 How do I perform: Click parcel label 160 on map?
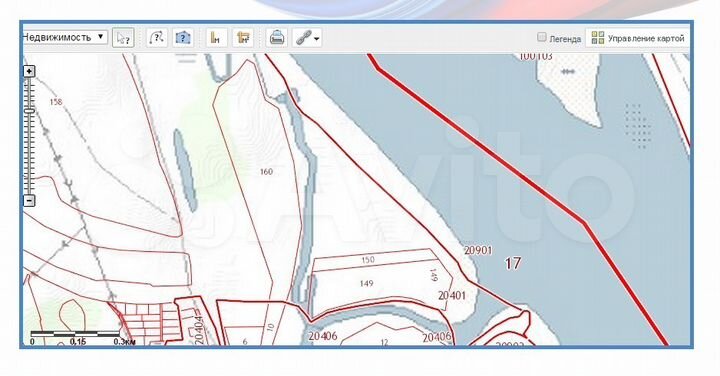point(266,172)
